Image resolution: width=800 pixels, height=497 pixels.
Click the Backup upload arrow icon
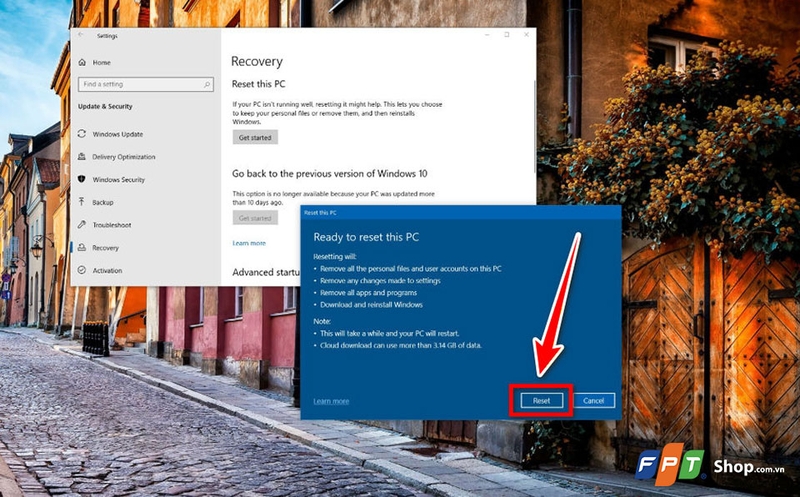[x=82, y=202]
